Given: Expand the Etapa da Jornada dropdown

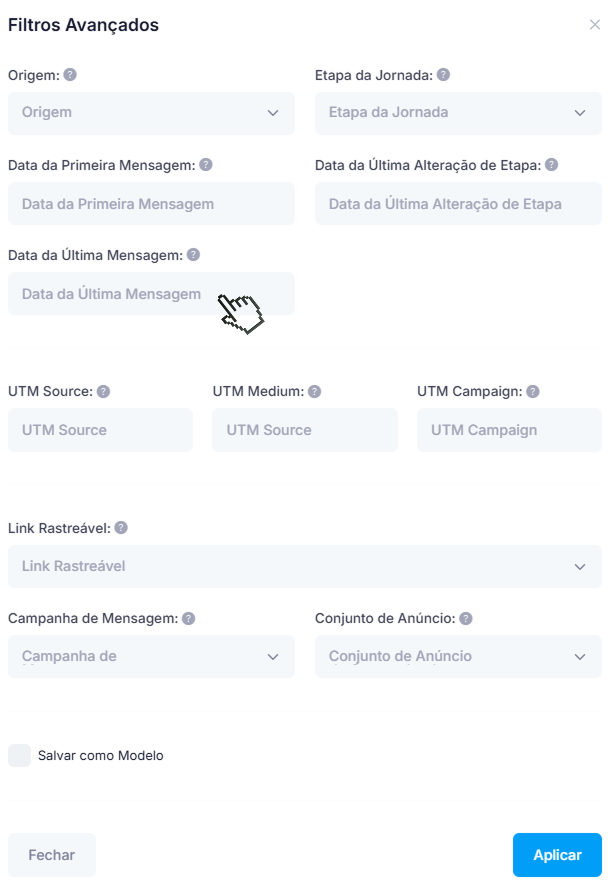Looking at the screenshot, I should pyautogui.click(x=458, y=113).
